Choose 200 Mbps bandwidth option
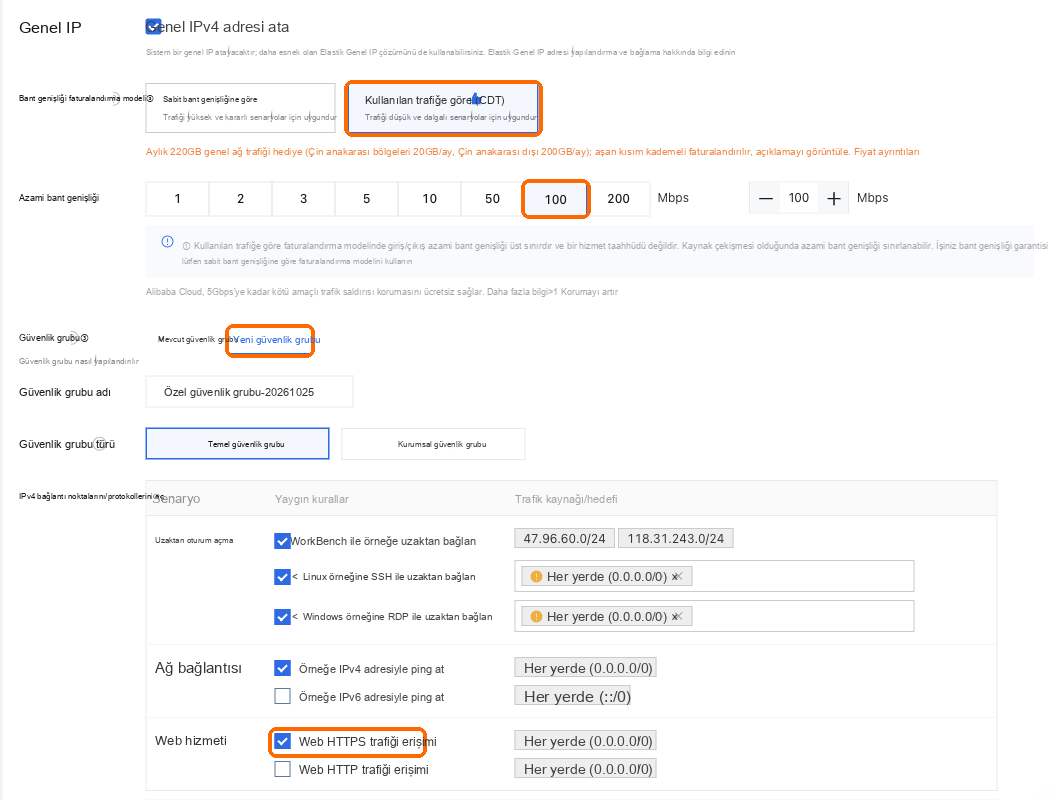Screen dimensions: 1050x800 pyautogui.click(x=618, y=199)
